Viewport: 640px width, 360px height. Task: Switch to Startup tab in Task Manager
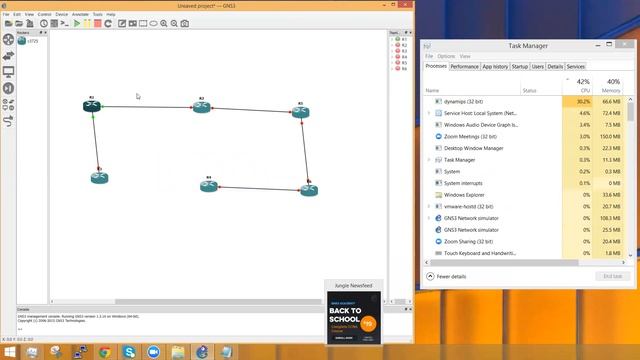(x=520, y=67)
